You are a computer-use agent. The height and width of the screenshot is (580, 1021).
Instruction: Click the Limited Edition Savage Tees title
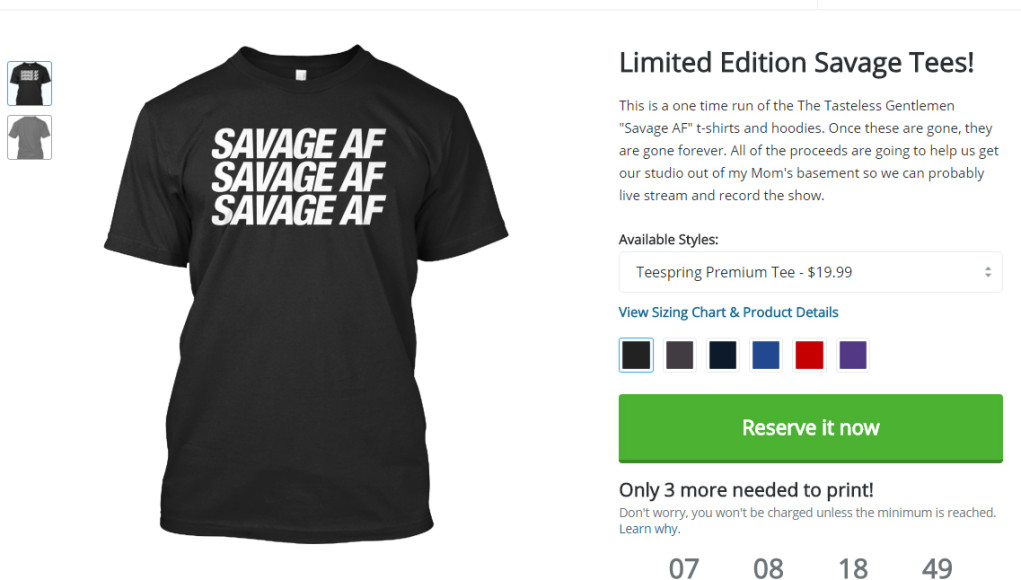point(796,63)
